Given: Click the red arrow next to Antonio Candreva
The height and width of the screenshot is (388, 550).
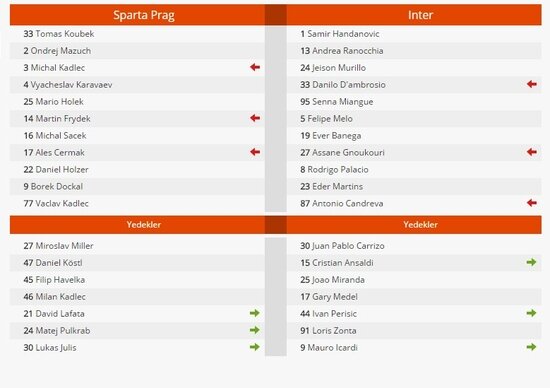Looking at the screenshot, I should coord(532,203).
